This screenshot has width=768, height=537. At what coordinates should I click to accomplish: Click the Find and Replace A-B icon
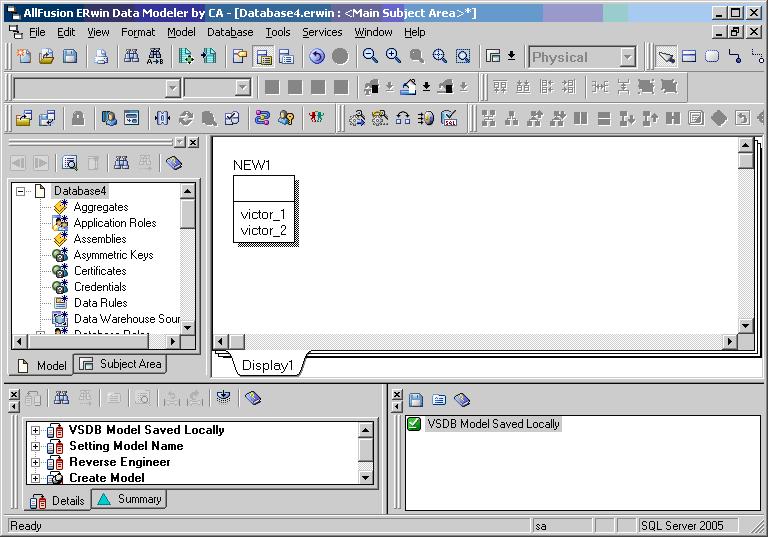click(x=155, y=56)
